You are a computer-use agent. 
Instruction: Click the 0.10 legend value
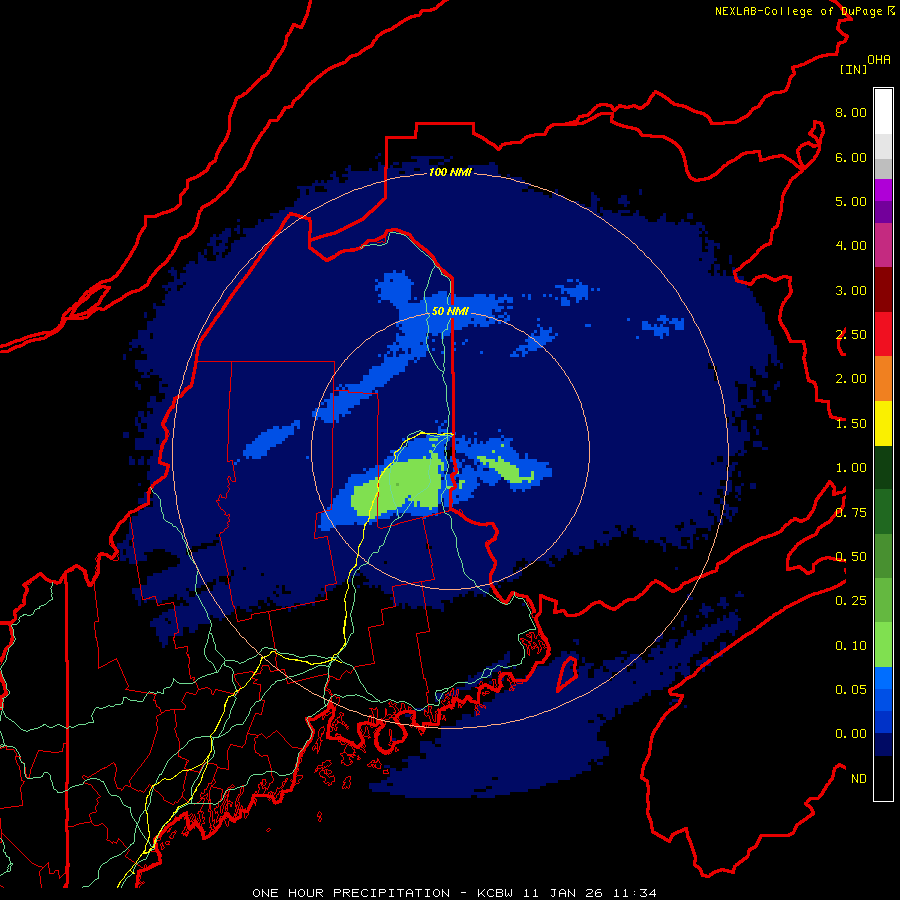point(851,646)
